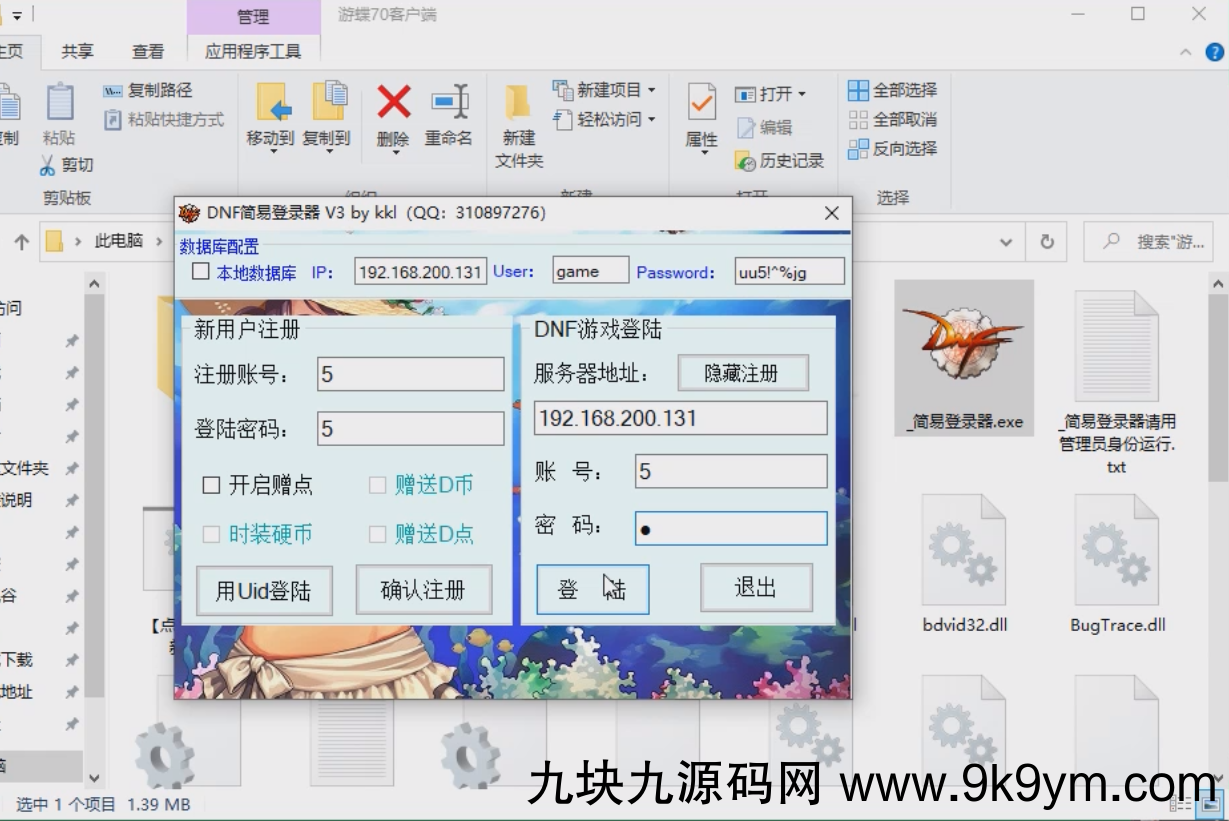Click the Paste clipboard icon
The image size is (1229, 821).
[x=59, y=103]
